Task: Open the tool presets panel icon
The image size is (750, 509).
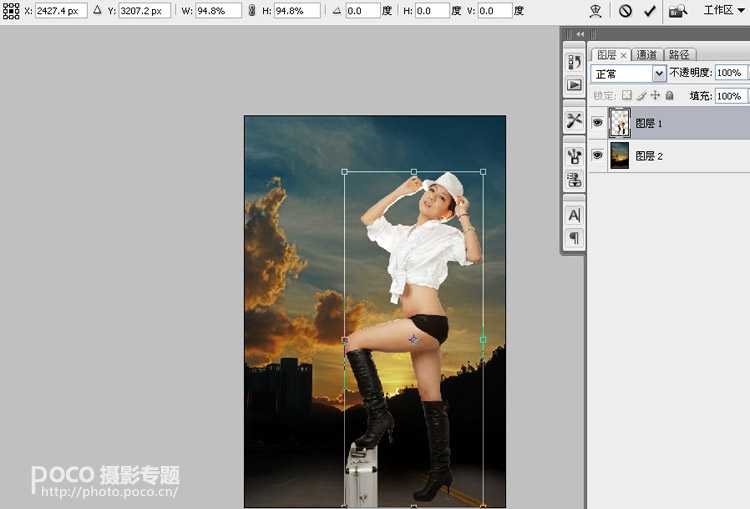Action: coord(574,120)
